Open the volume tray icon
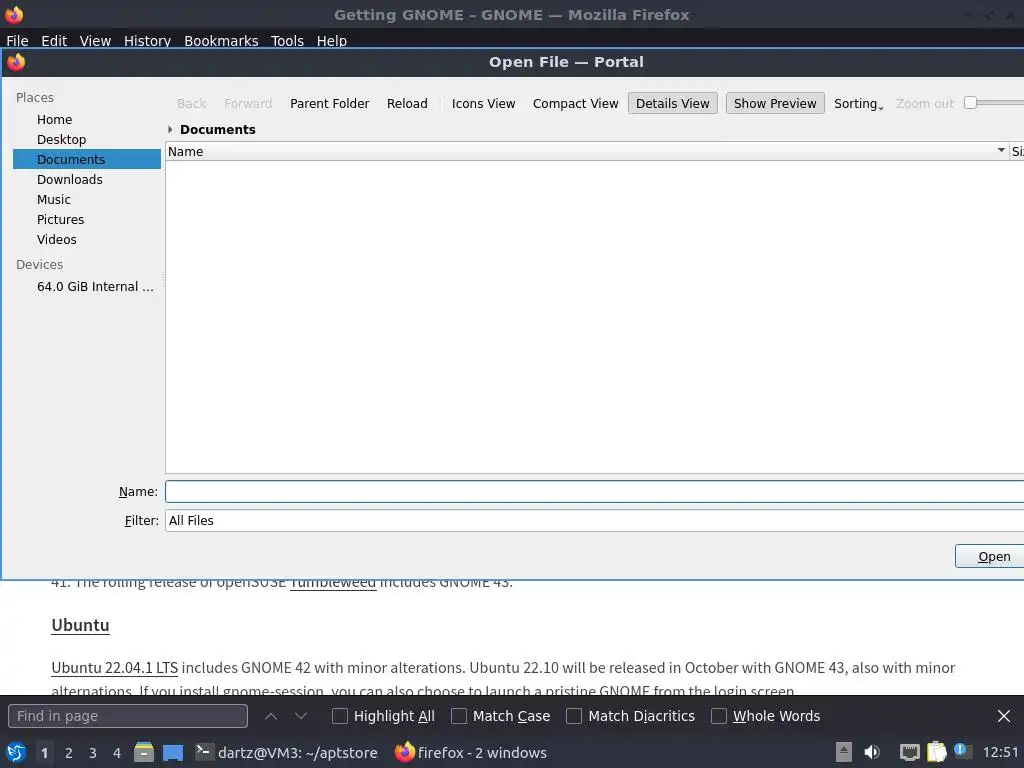 tap(872, 752)
